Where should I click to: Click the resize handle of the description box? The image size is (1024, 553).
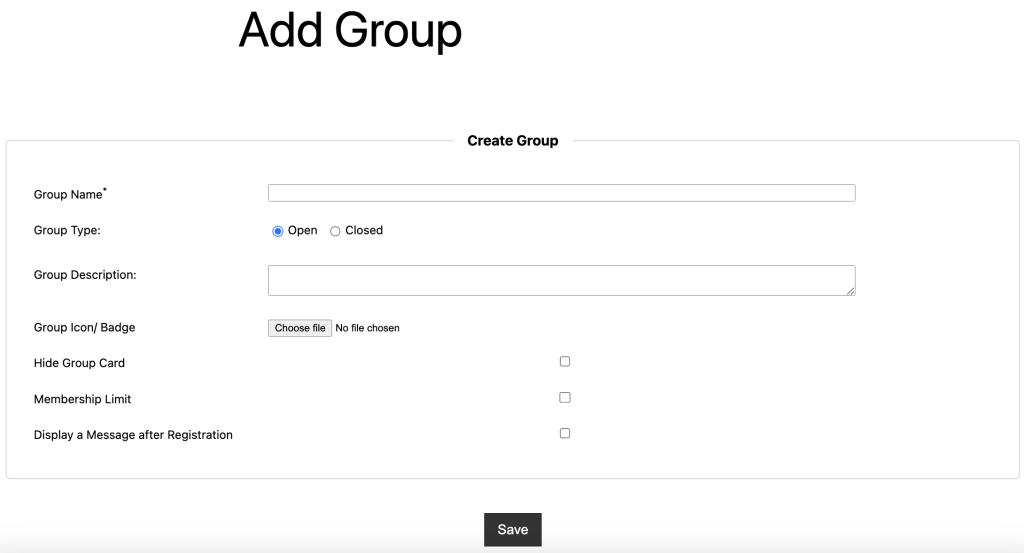[850, 291]
